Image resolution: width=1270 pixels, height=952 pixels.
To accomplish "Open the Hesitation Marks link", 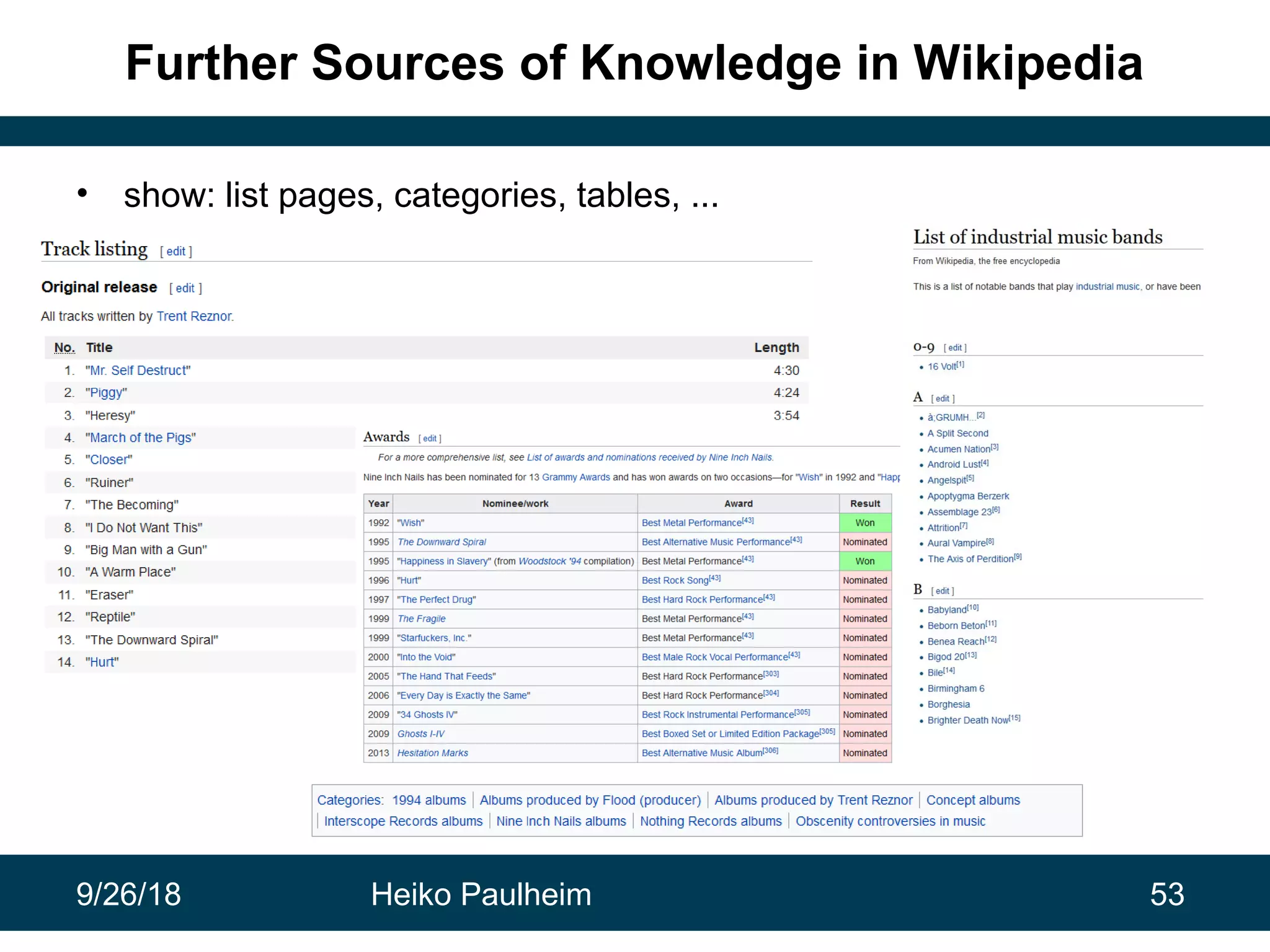I will [433, 754].
